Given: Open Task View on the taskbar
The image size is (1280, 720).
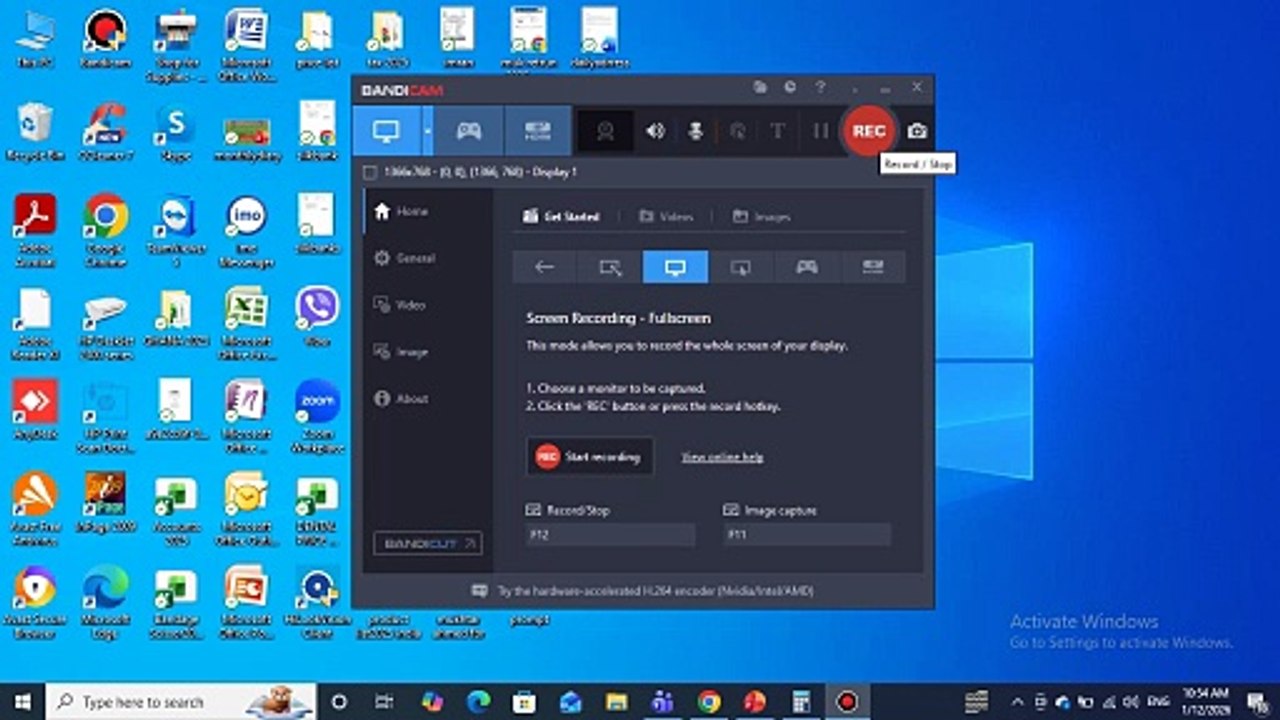Looking at the screenshot, I should tap(383, 702).
